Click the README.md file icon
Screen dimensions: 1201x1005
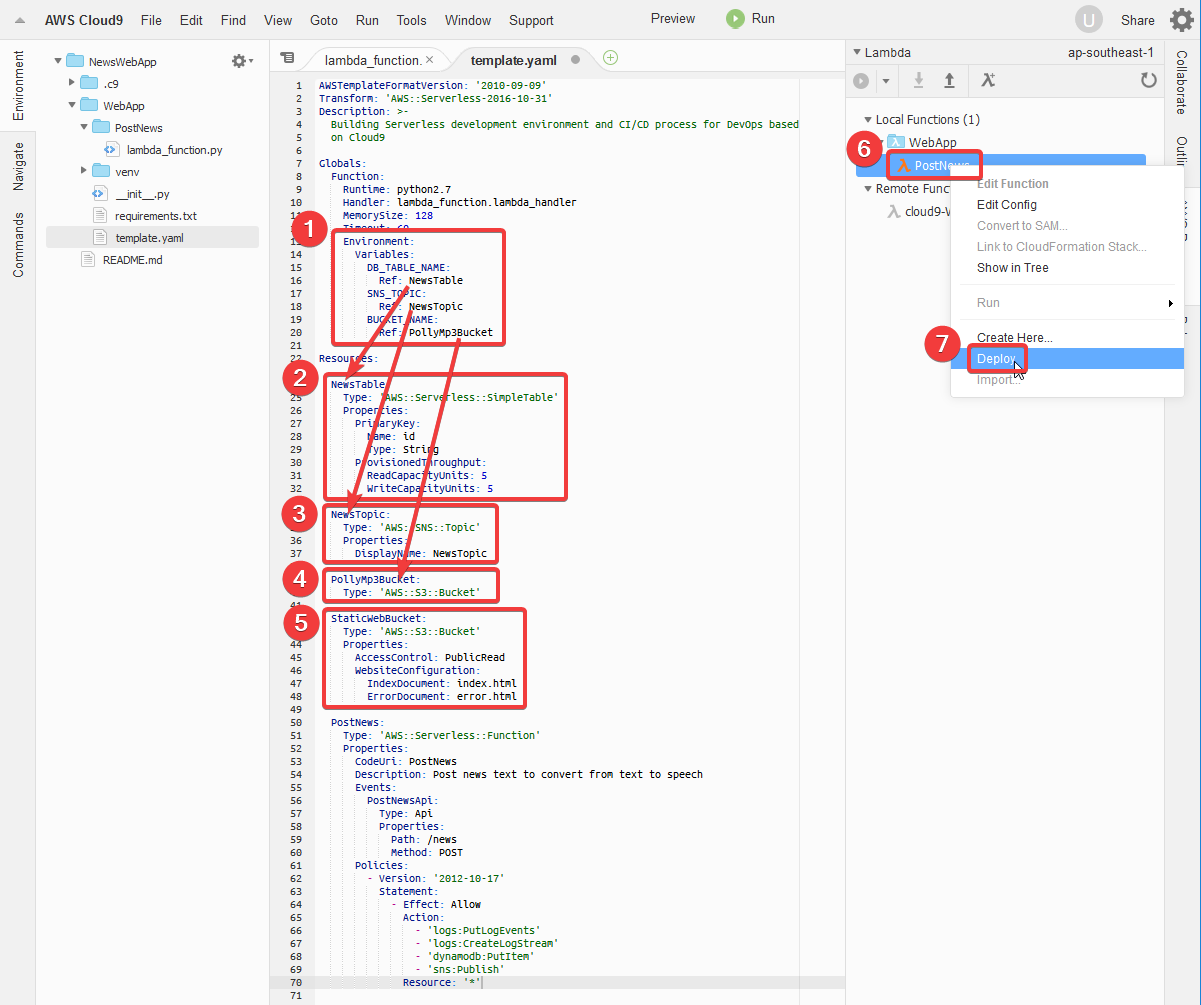coord(87,260)
